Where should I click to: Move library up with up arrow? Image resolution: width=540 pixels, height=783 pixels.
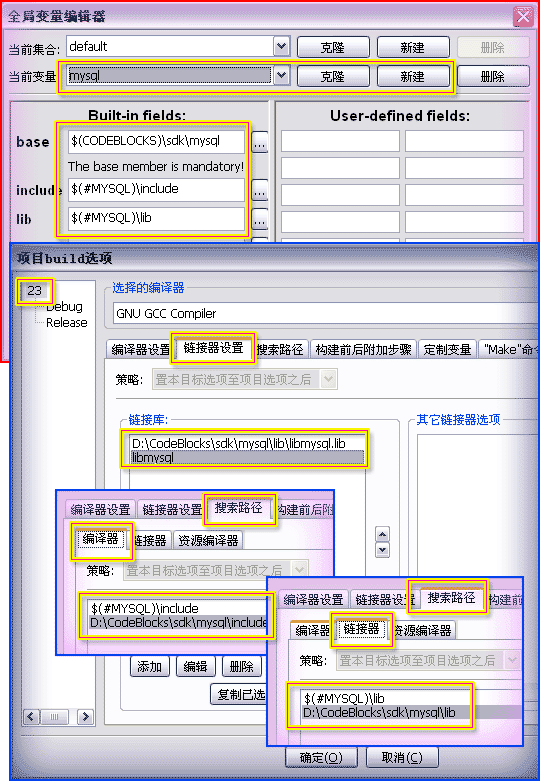(382, 535)
